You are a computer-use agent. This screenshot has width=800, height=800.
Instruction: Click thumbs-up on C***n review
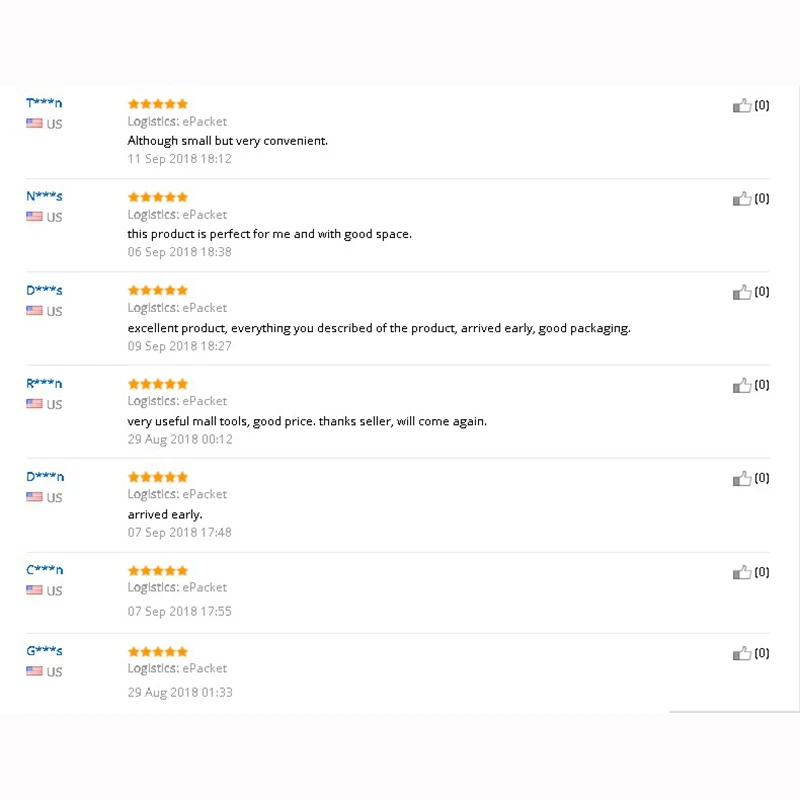pos(742,572)
